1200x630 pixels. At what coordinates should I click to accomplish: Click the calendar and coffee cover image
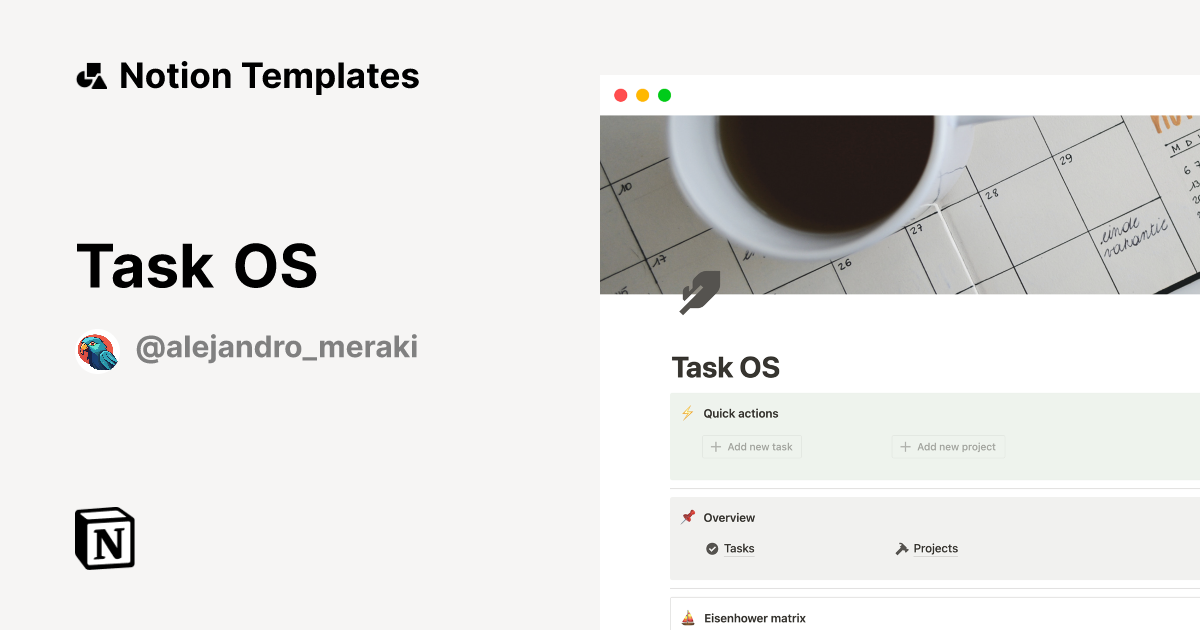click(x=900, y=200)
